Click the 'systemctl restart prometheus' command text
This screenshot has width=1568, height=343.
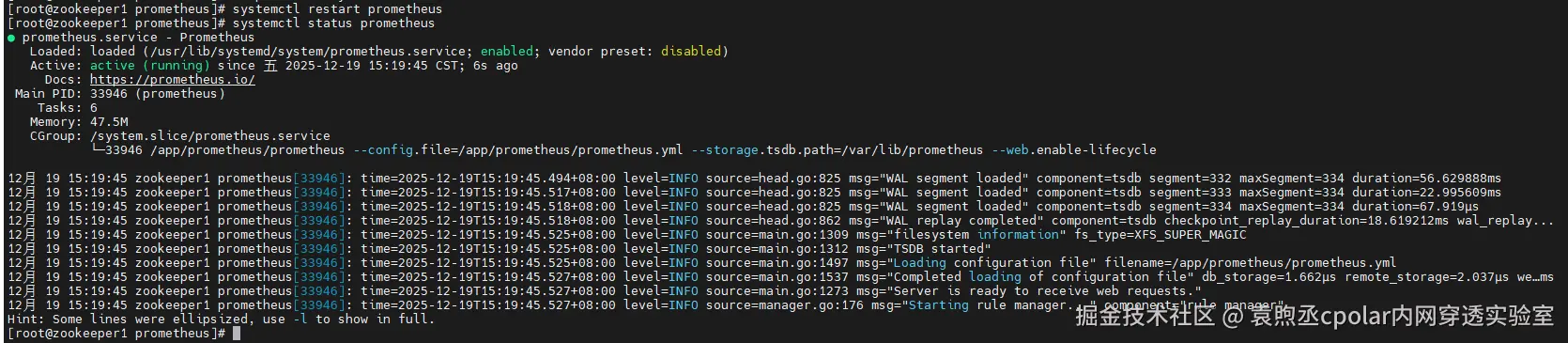[337, 9]
